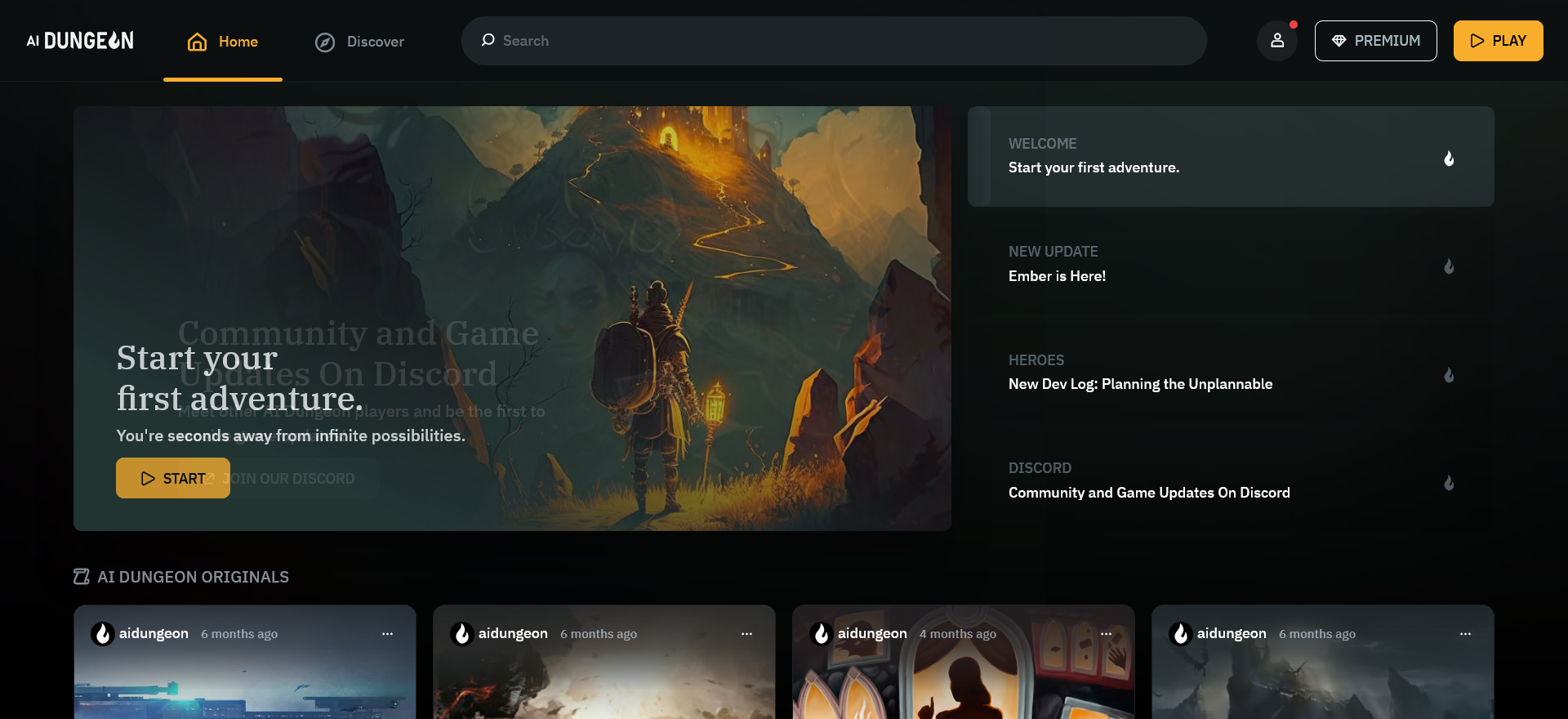
Task: Click the flame icon on Heroes row
Action: pyautogui.click(x=1448, y=375)
